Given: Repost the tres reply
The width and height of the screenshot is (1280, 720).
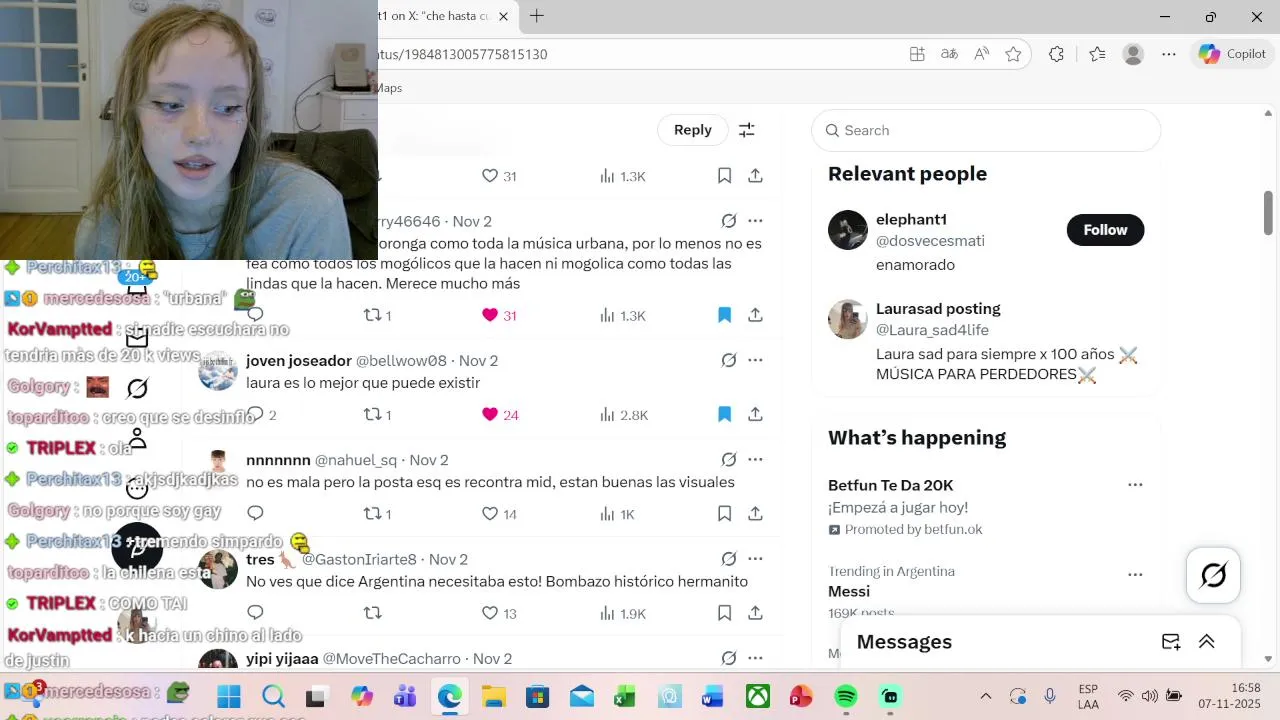Looking at the screenshot, I should coord(373,613).
